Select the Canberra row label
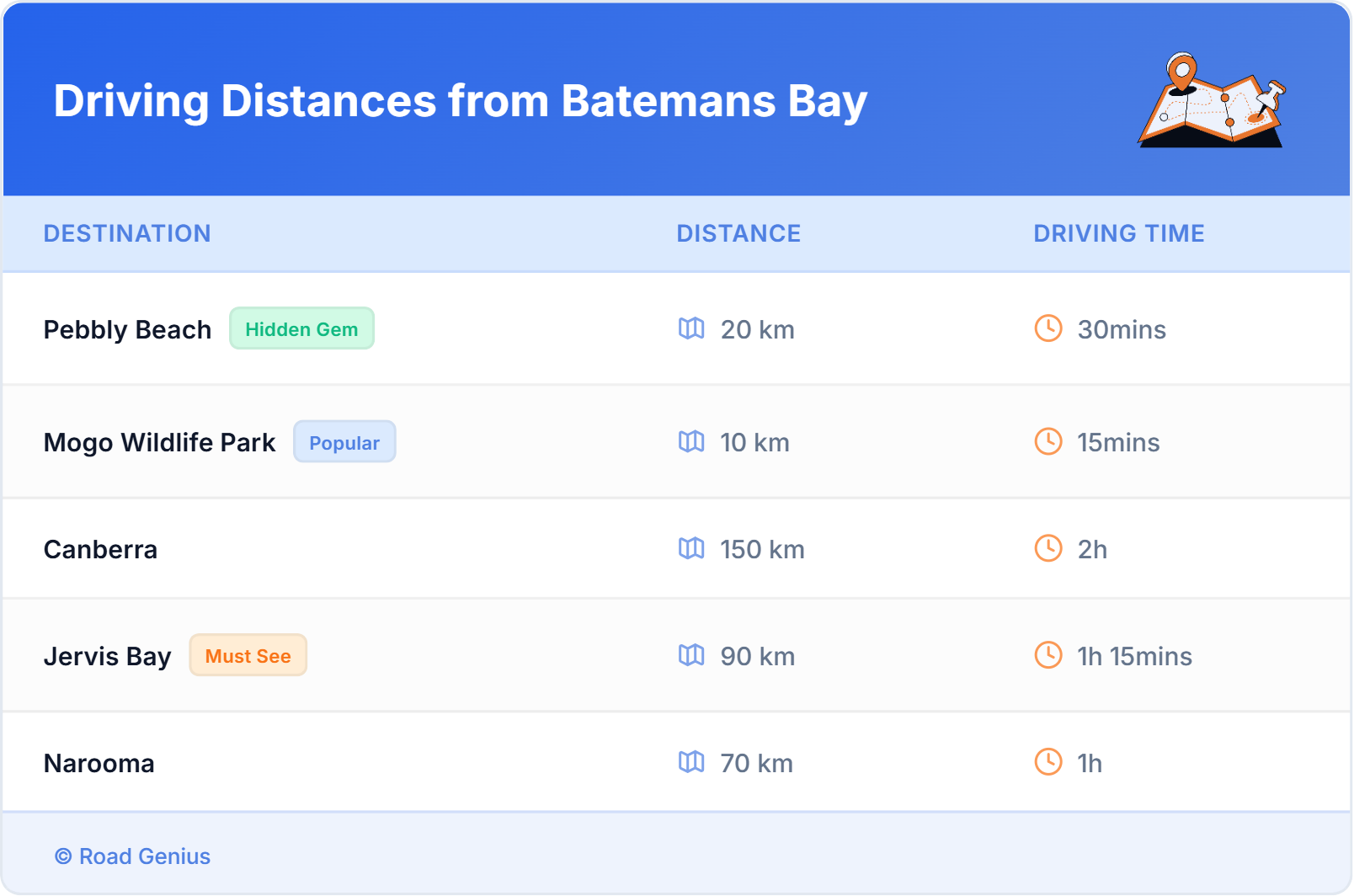 [100, 549]
